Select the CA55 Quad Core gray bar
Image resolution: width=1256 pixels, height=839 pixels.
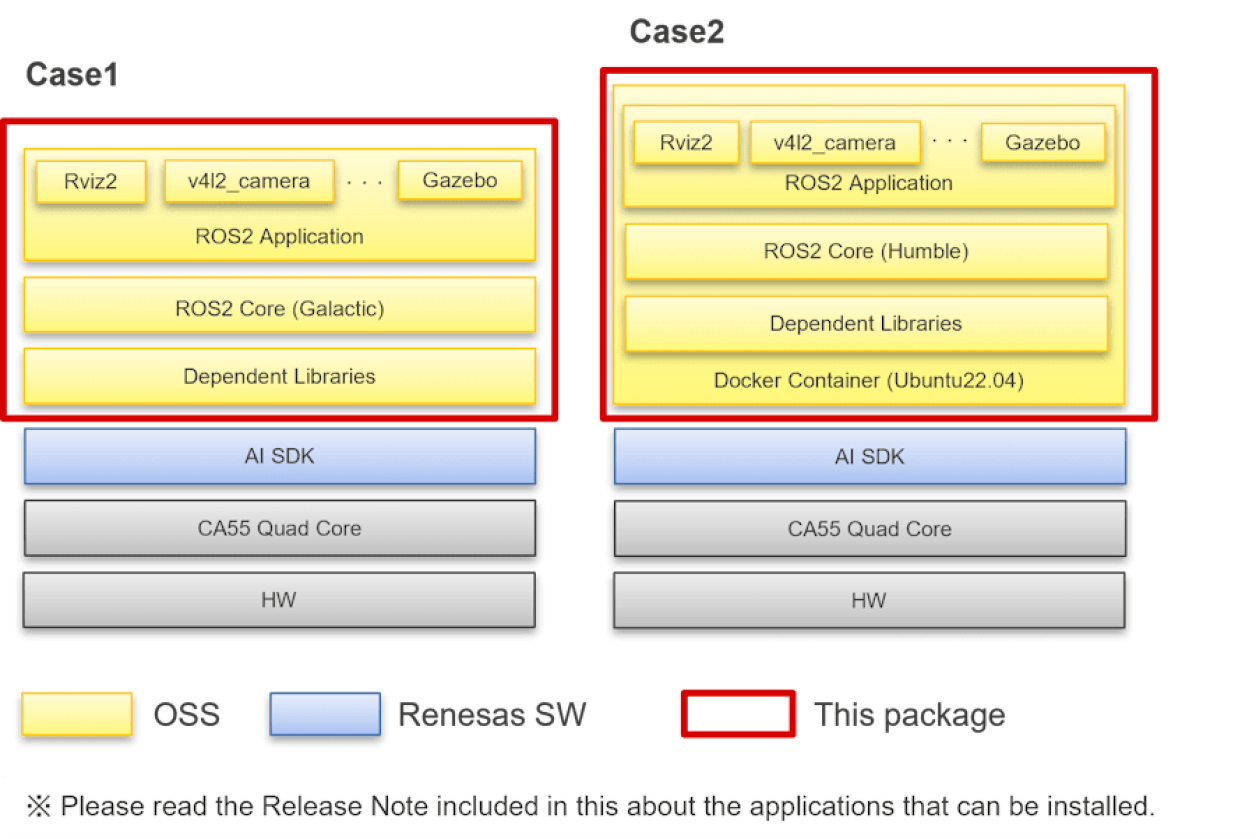[x=279, y=528]
